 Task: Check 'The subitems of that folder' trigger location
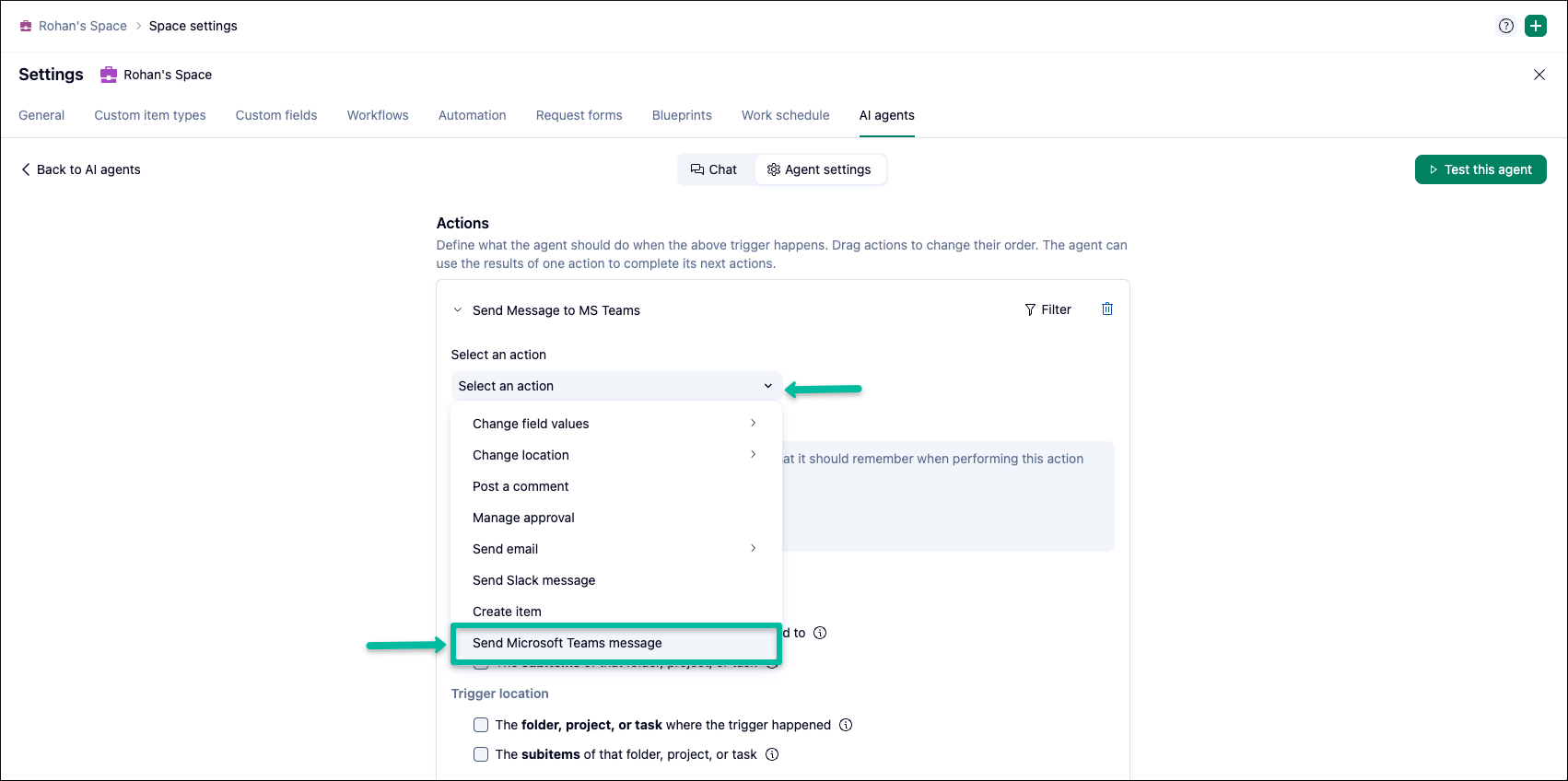pyautogui.click(x=481, y=754)
